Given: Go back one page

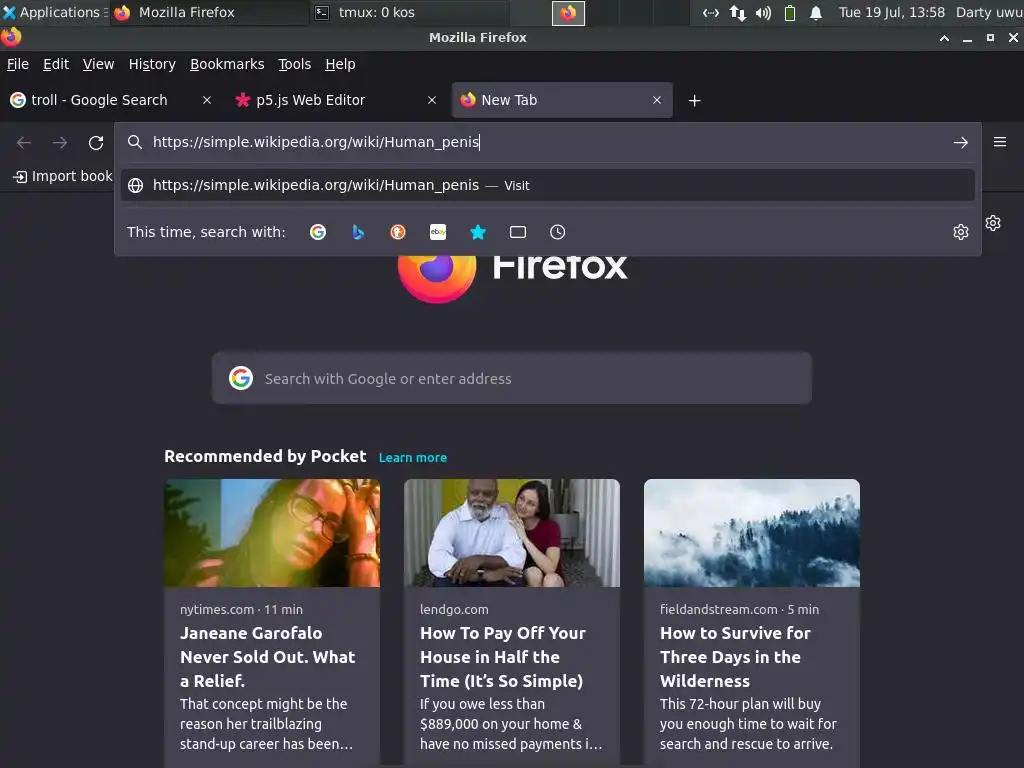Looking at the screenshot, I should pyautogui.click(x=24, y=142).
